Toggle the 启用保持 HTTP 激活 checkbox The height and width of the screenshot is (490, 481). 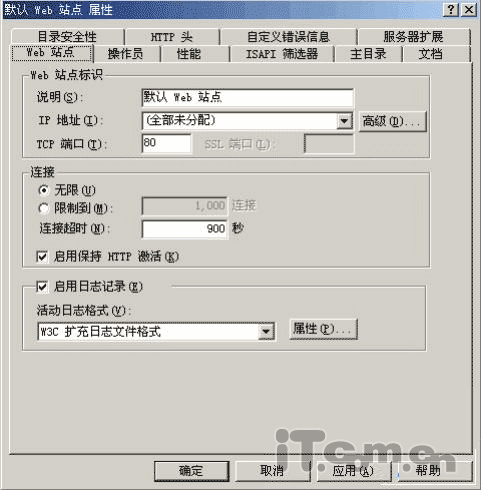[42, 257]
